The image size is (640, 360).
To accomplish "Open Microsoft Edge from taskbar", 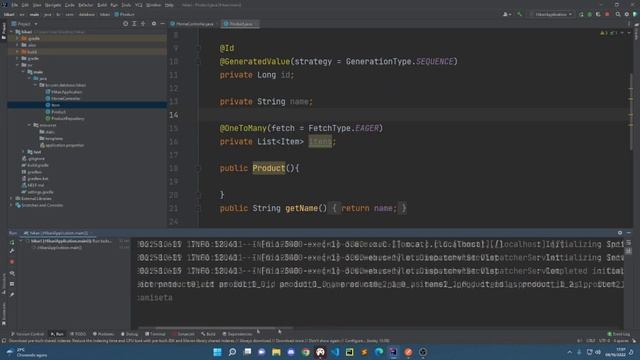I will [x=379, y=352].
